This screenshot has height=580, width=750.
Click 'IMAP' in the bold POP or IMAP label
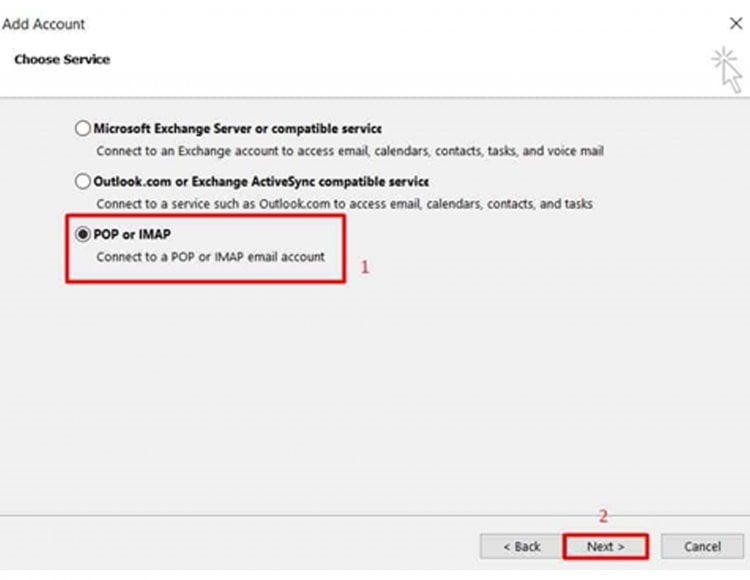(x=154, y=234)
